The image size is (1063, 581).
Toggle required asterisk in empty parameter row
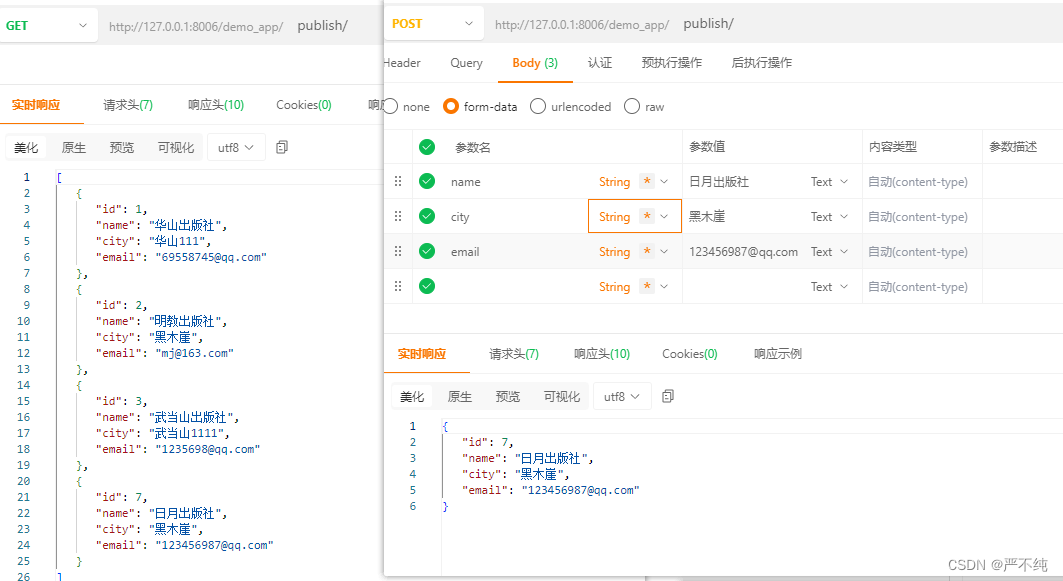point(647,286)
